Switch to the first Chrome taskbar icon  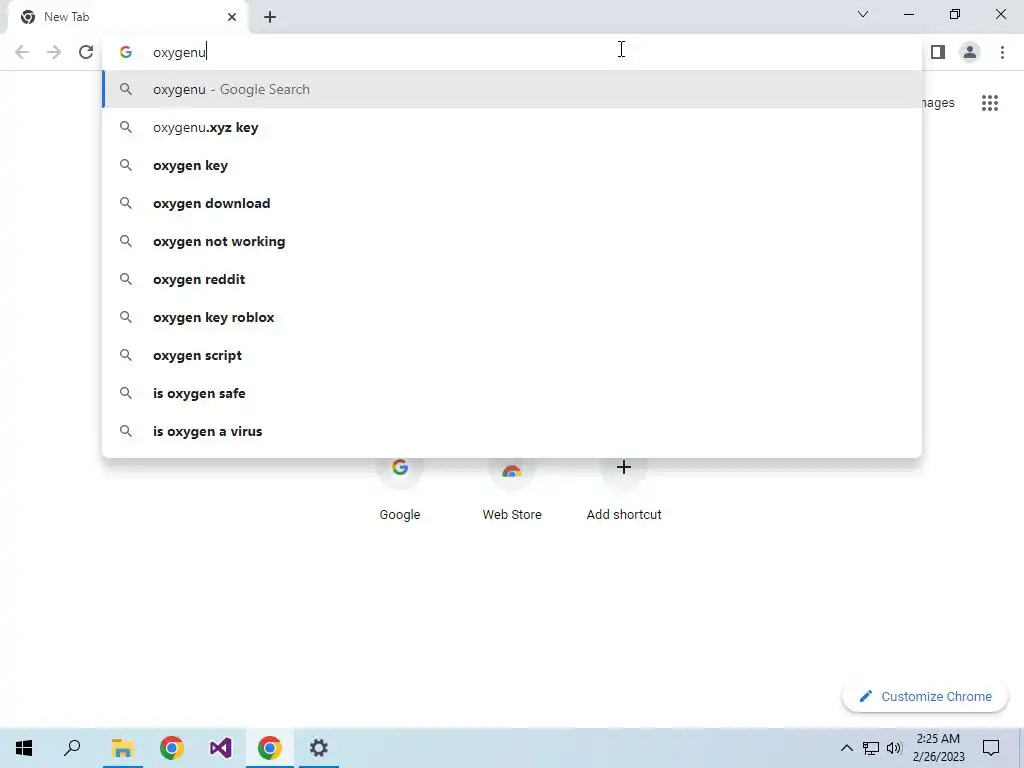pos(172,748)
